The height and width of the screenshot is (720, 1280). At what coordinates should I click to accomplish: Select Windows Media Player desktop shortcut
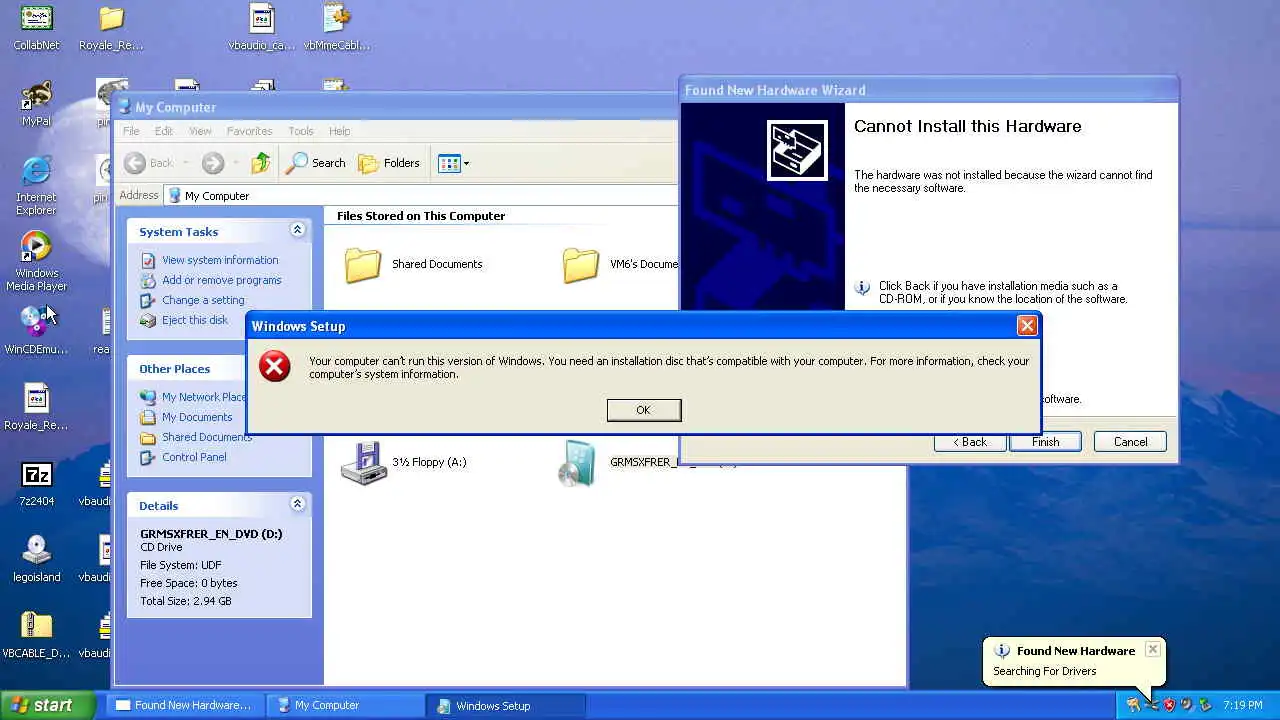pyautogui.click(x=36, y=261)
